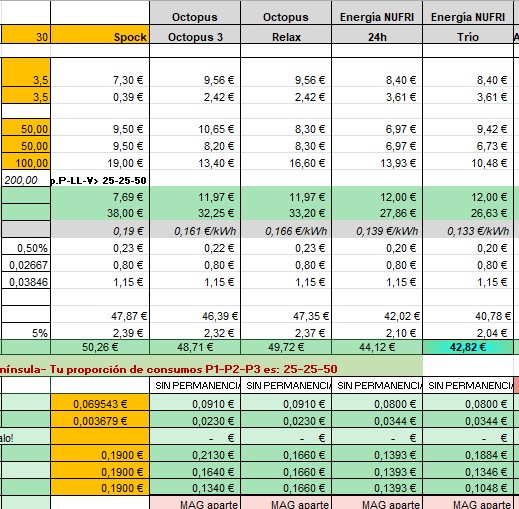Select the 0,02667 rate cell
The height and width of the screenshot is (509, 519).
coord(26,264)
